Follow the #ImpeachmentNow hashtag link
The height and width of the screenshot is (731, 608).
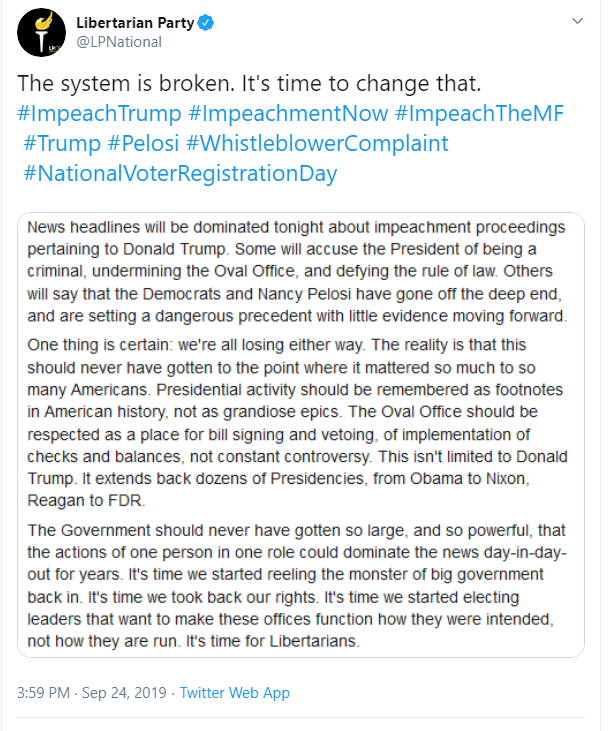point(282,111)
